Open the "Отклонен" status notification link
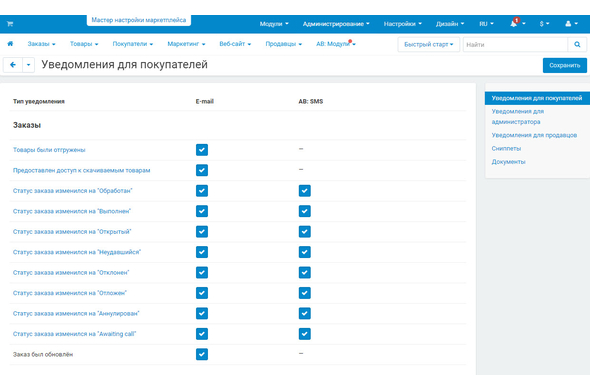Viewport: 590px width, 391px height. (x=71, y=272)
